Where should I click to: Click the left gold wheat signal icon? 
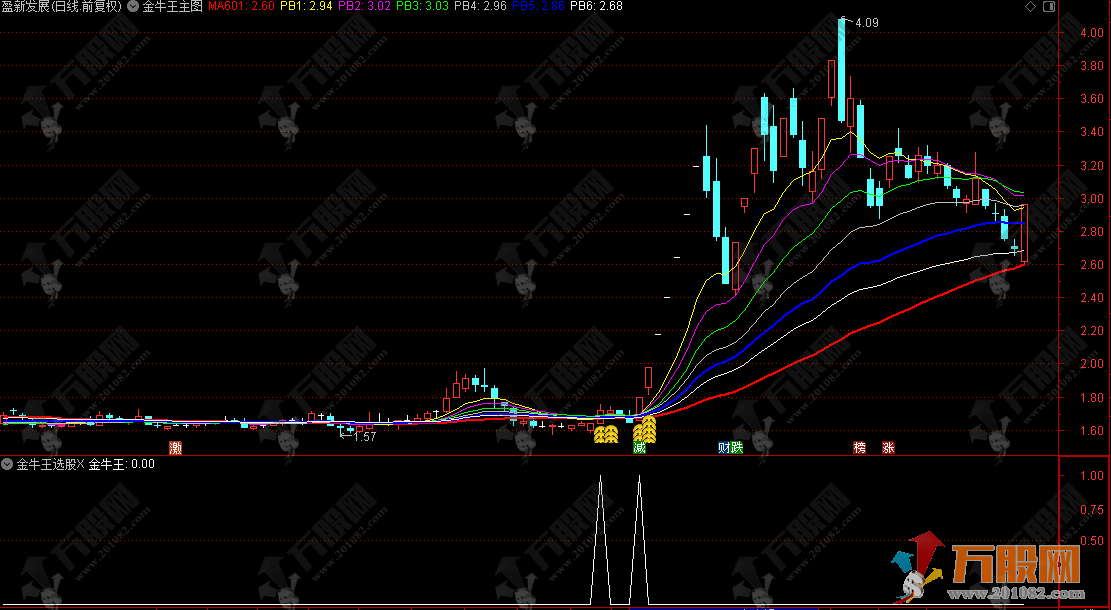[604, 434]
